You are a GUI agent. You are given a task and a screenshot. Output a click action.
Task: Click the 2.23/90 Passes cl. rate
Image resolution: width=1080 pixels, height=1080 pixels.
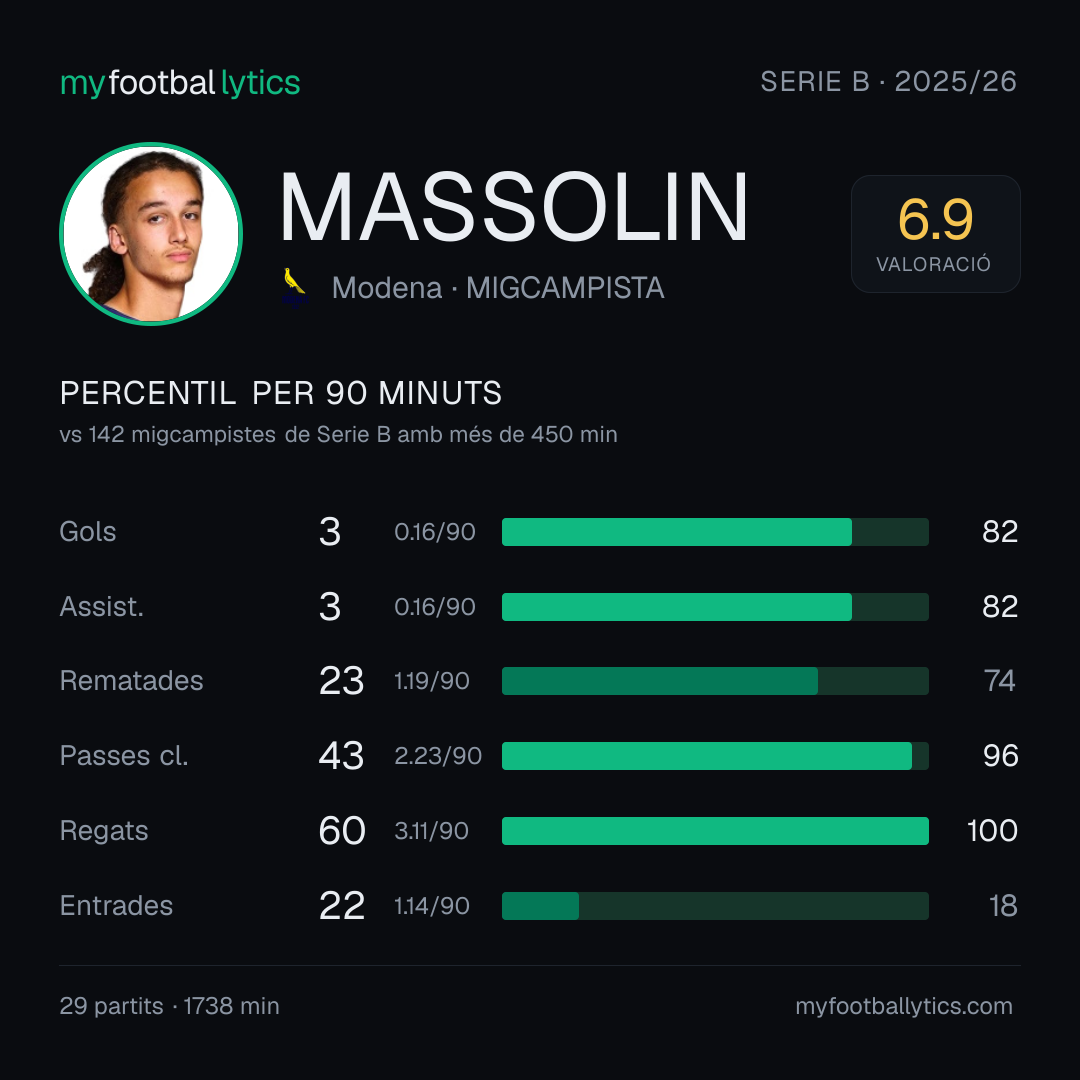(438, 756)
